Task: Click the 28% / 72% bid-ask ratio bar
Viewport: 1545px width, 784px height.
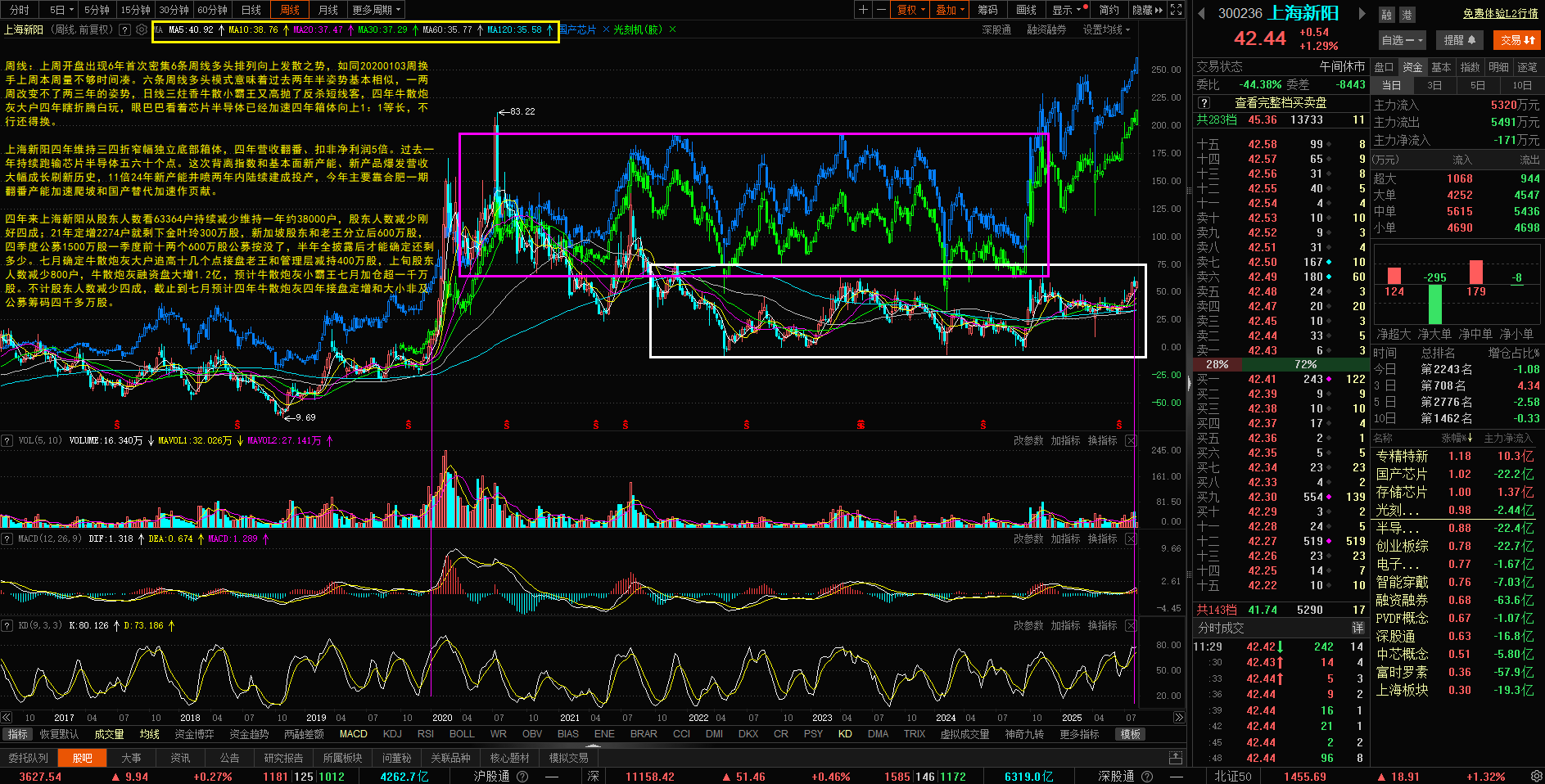Action: (x=1281, y=364)
